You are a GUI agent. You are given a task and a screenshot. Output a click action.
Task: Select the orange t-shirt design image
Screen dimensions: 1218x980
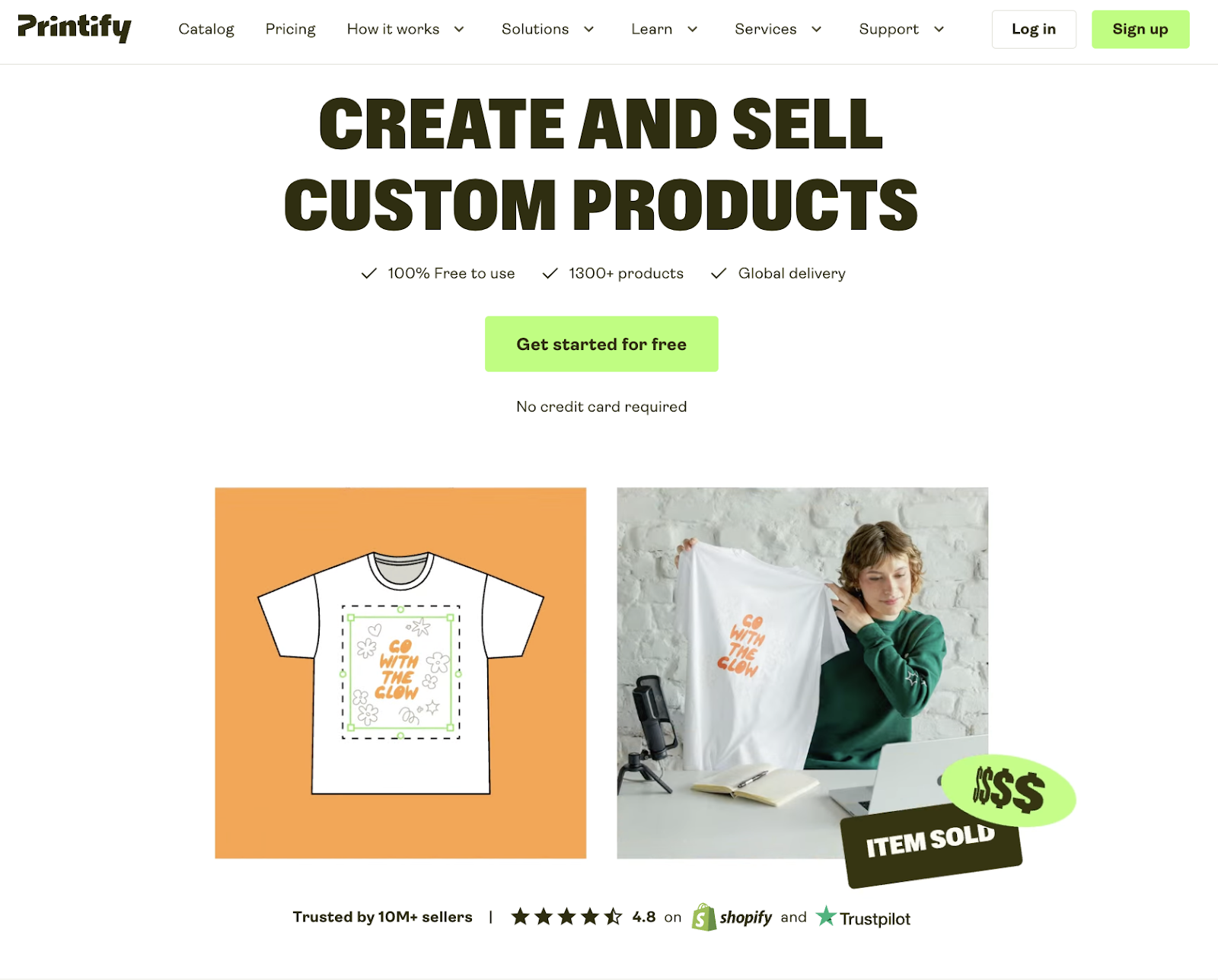(x=400, y=673)
